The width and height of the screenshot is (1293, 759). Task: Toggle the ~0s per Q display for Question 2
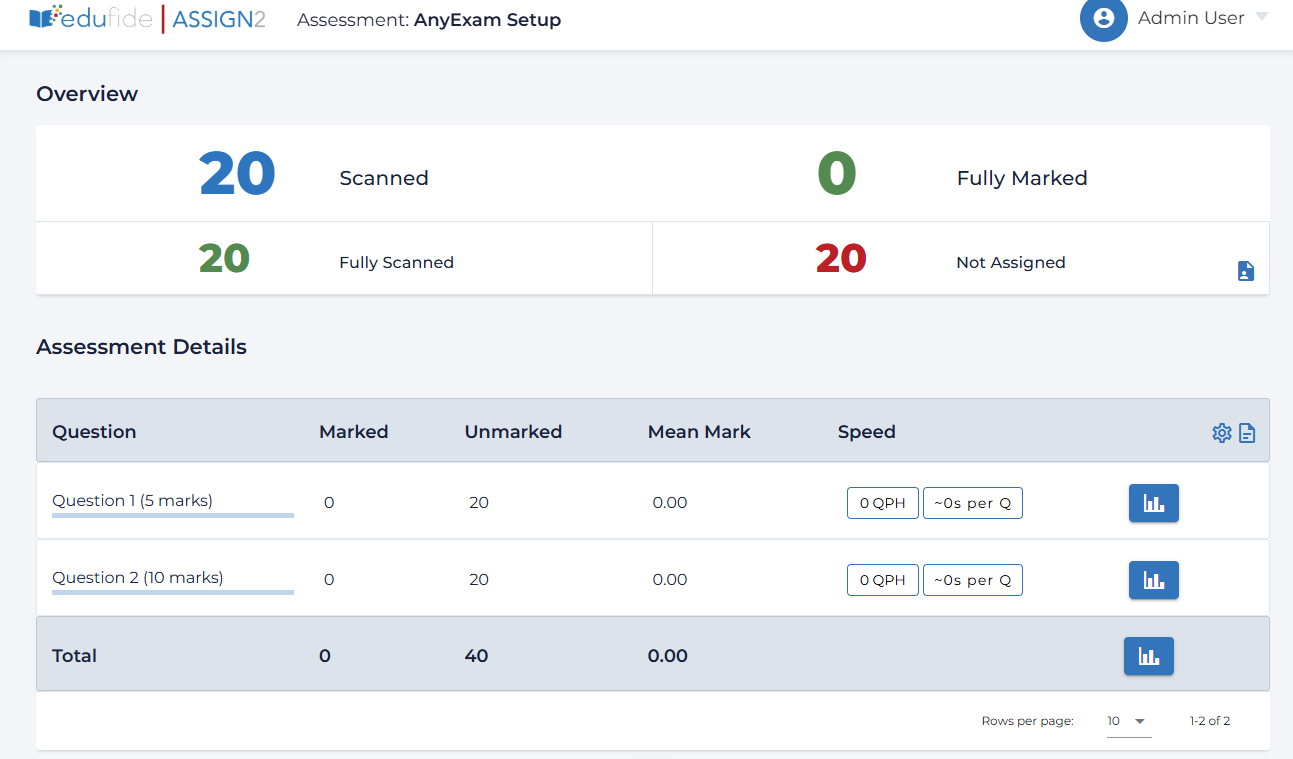[x=972, y=580]
